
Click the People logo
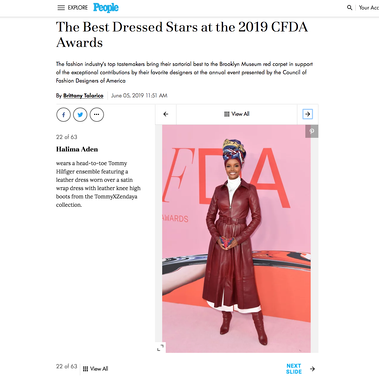pyautogui.click(x=106, y=7)
